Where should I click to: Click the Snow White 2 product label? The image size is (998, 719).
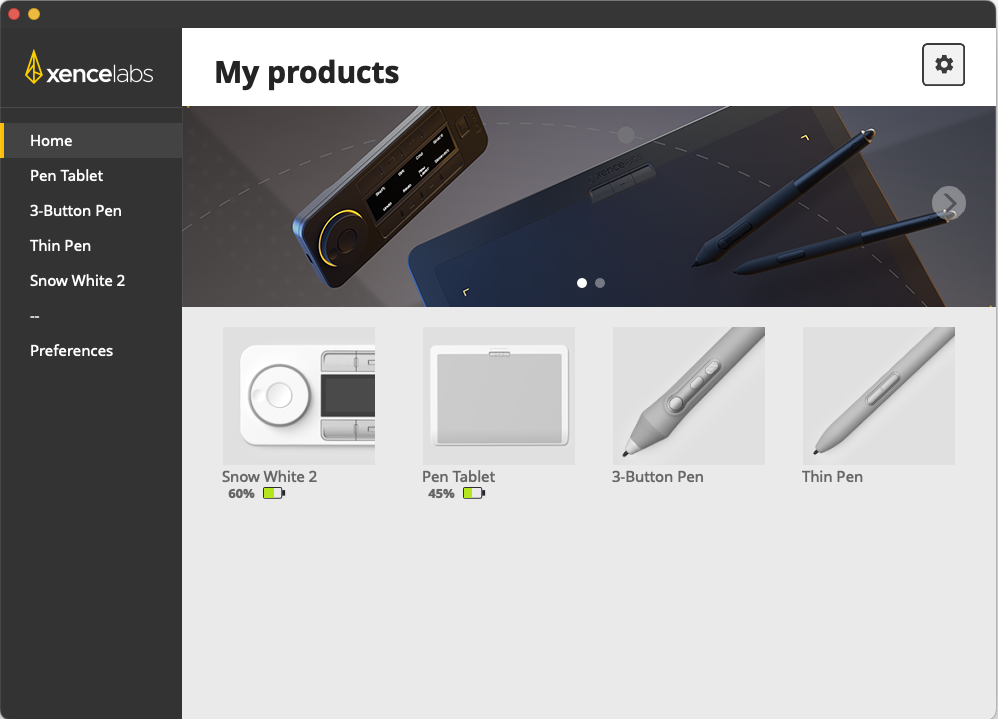pyautogui.click(x=269, y=477)
